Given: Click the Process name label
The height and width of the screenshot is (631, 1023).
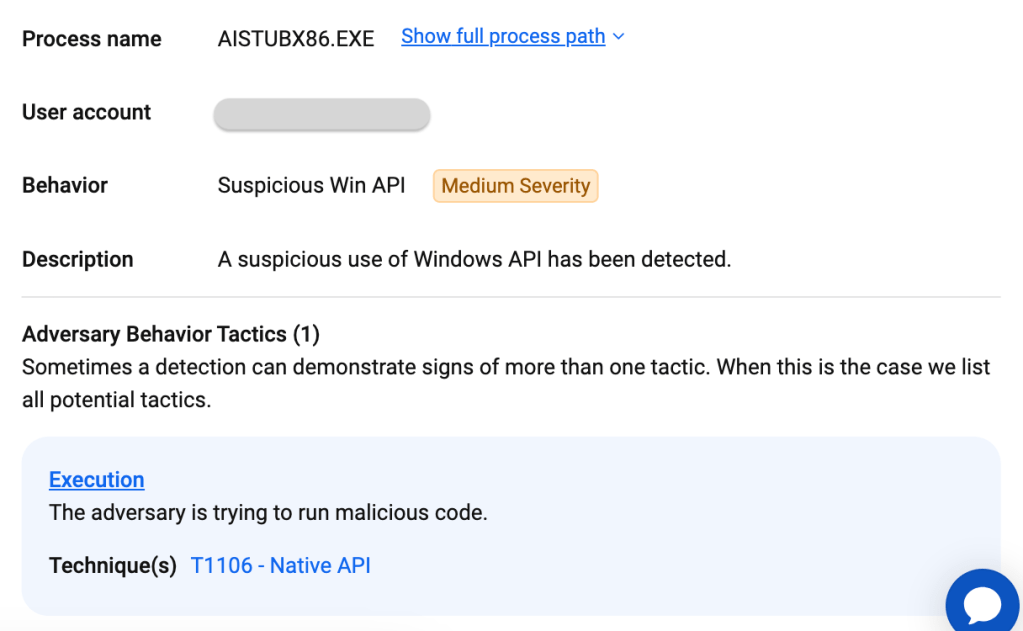Looking at the screenshot, I should 91,39.
